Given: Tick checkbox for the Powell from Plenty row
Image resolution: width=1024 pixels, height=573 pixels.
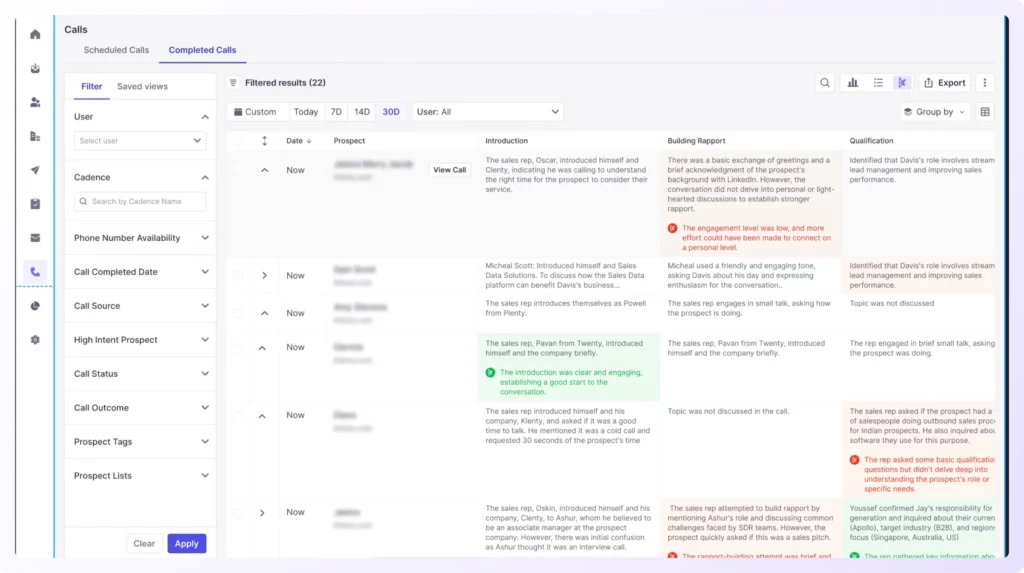Looking at the screenshot, I should (x=238, y=313).
